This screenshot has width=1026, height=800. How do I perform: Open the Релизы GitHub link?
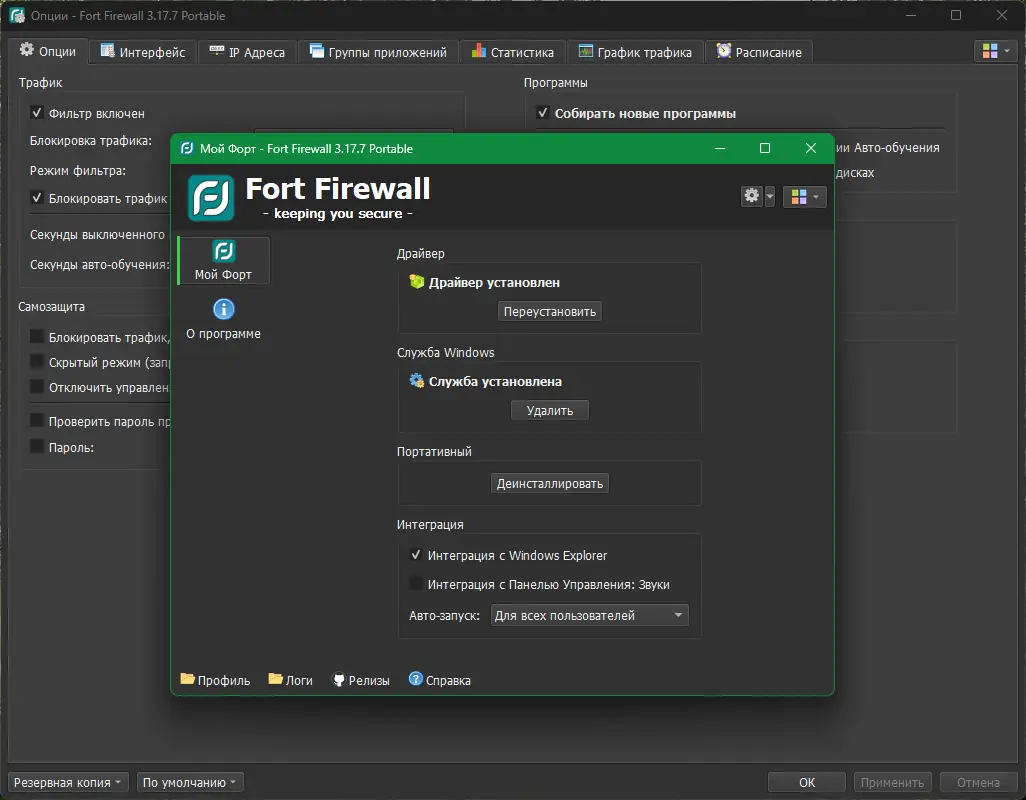click(361, 680)
